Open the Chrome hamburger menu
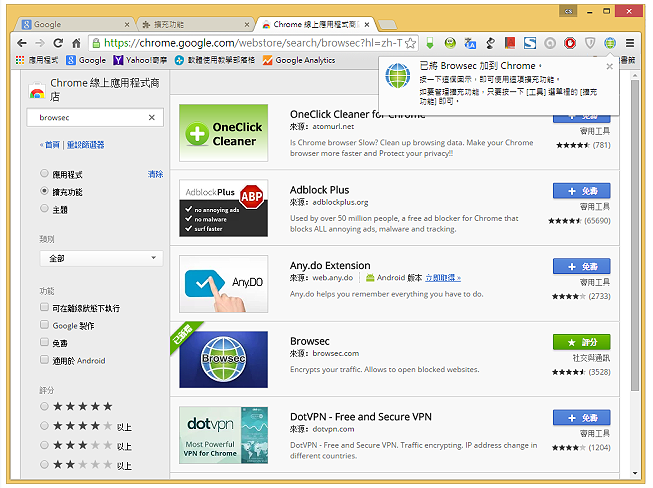The image size is (653, 488). click(x=630, y=43)
